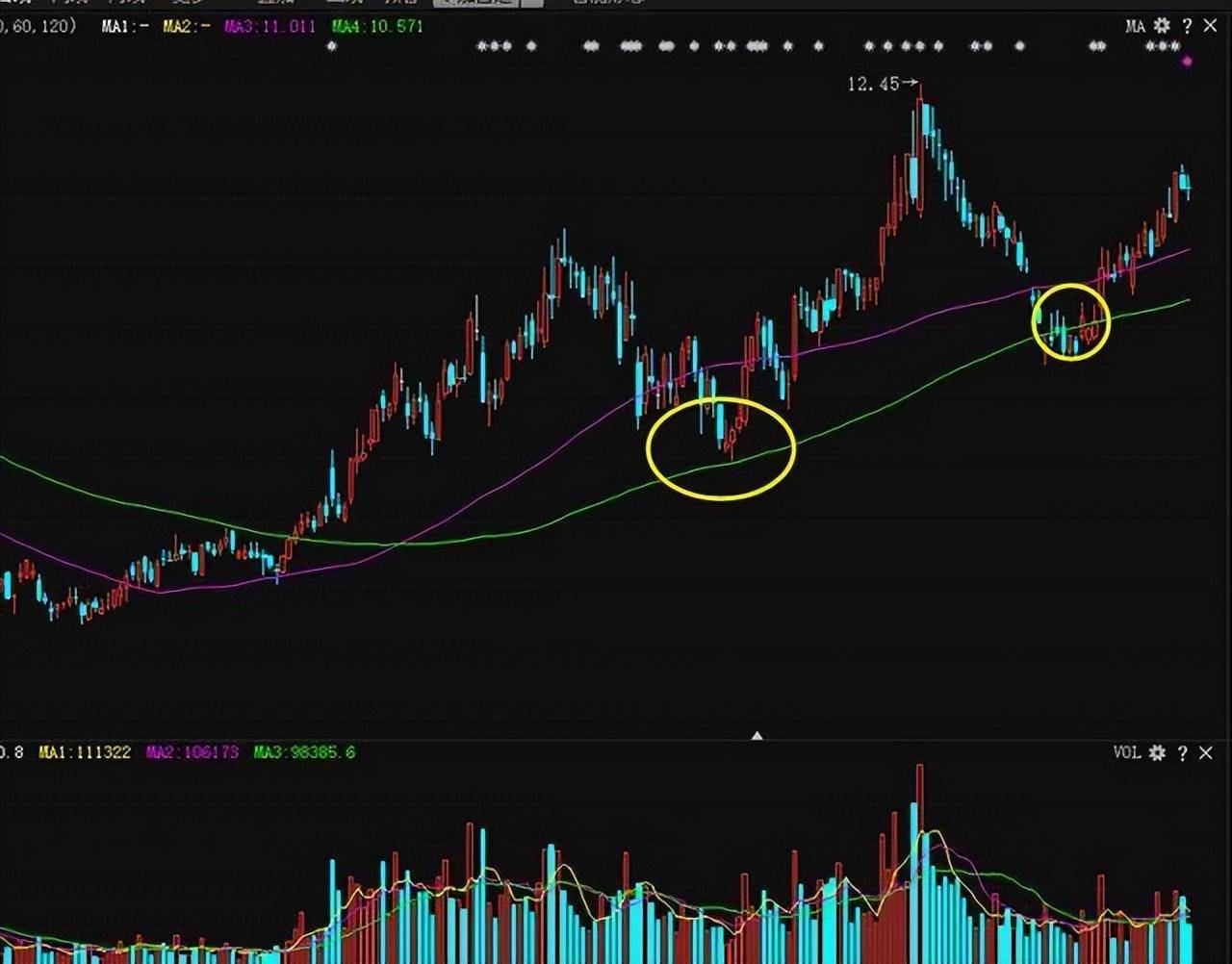This screenshot has width=1232, height=964.
Task: Close the VOL indicator panel
Action: pos(1206,752)
